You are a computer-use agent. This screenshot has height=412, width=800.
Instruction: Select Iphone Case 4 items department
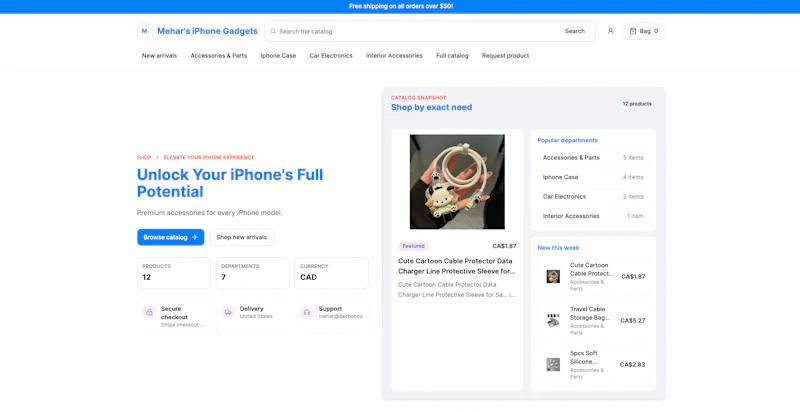click(593, 177)
